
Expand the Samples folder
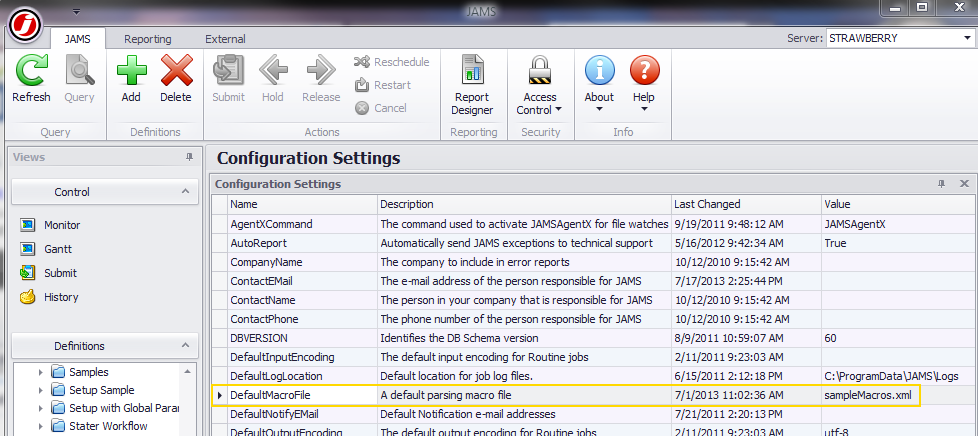point(41,372)
